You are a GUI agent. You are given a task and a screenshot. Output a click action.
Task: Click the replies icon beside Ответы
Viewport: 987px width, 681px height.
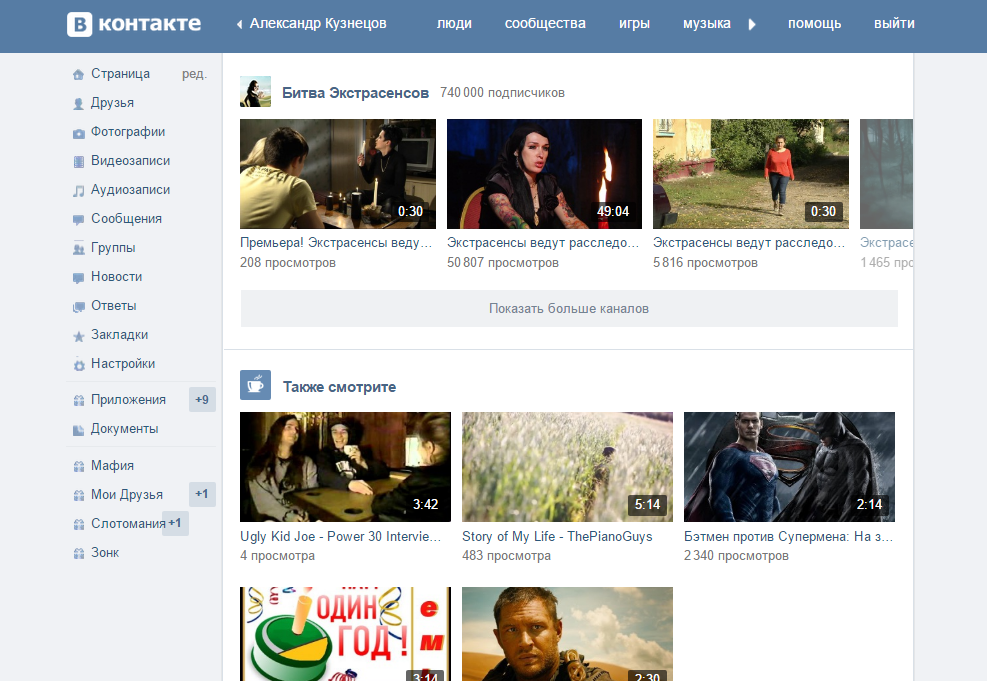click(79, 307)
